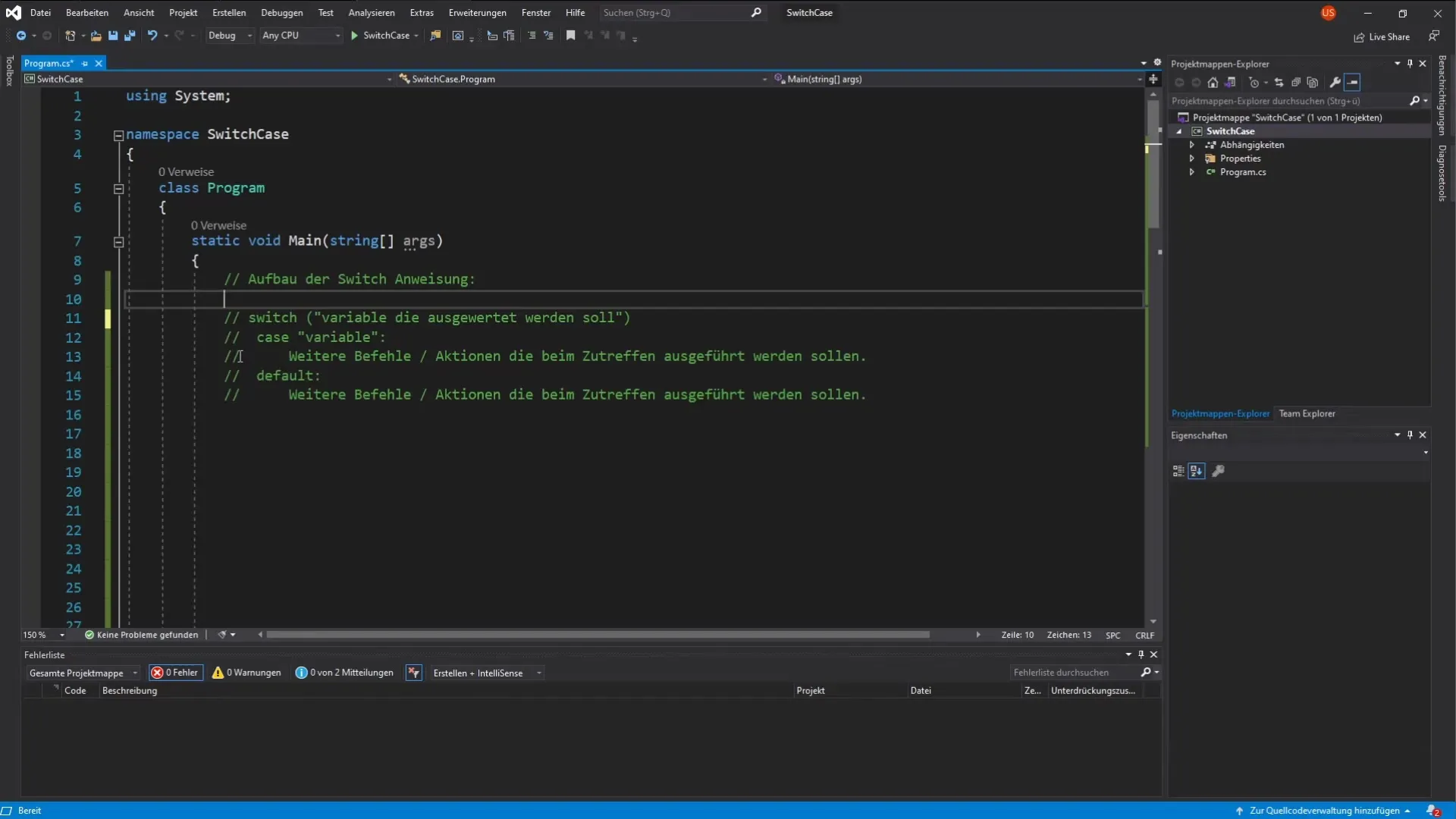Toggle the IntelliSense filter icon in Fehlerliste
1456x819 pixels.
click(x=413, y=673)
